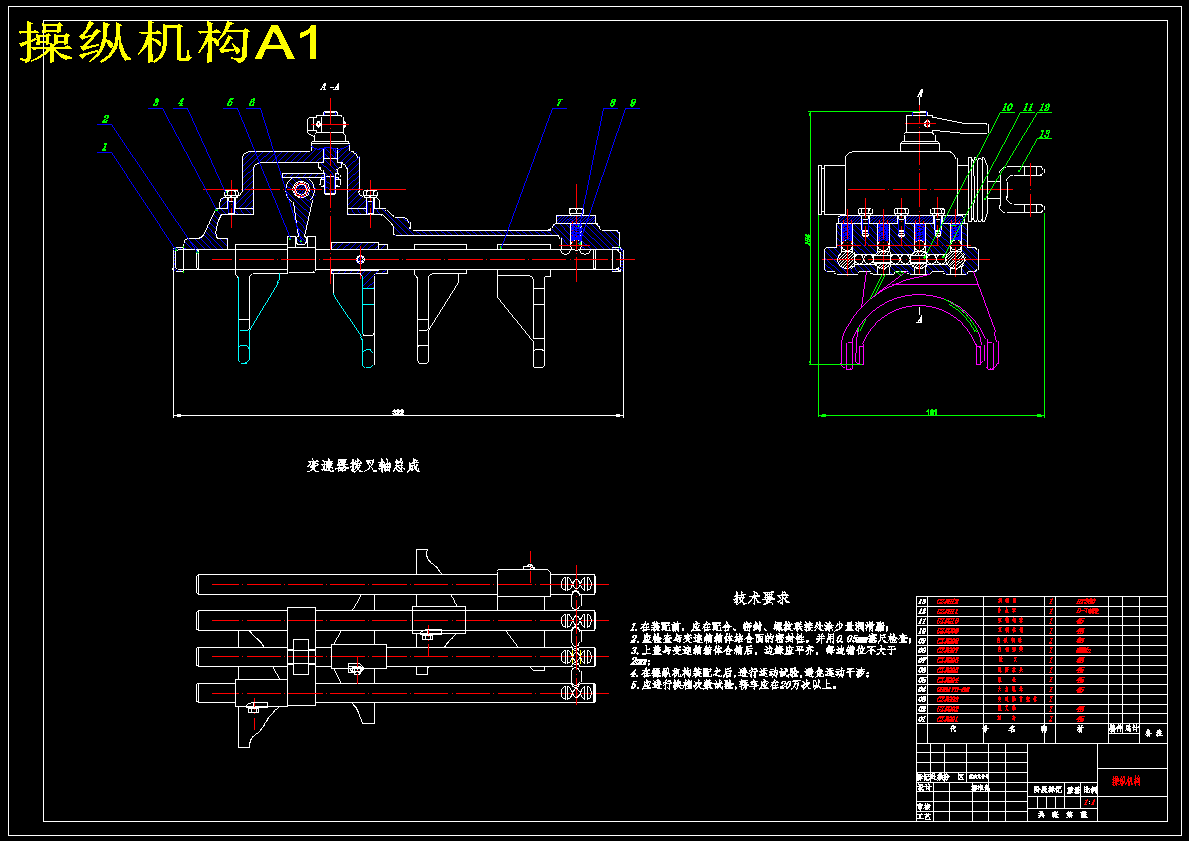Click the caption "变速器拨叉轴总成"
Screen dimensions: 1189x841
pos(362,466)
